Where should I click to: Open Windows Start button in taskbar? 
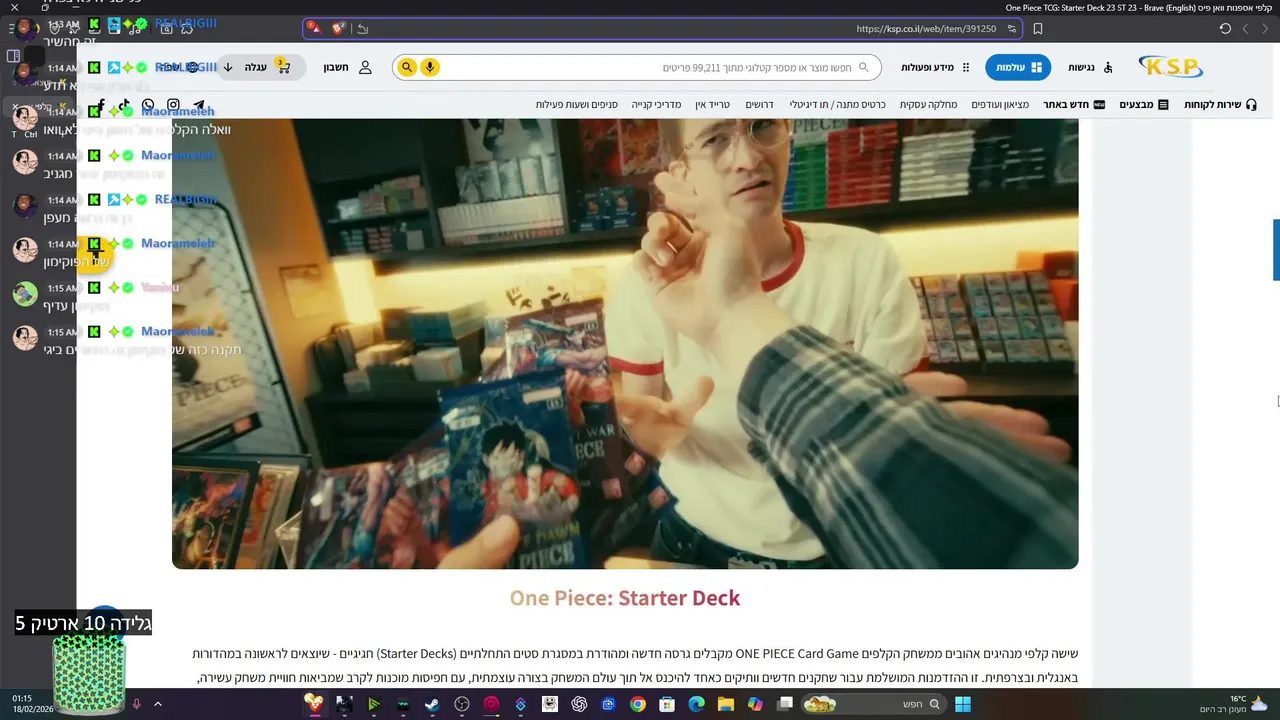click(962, 704)
